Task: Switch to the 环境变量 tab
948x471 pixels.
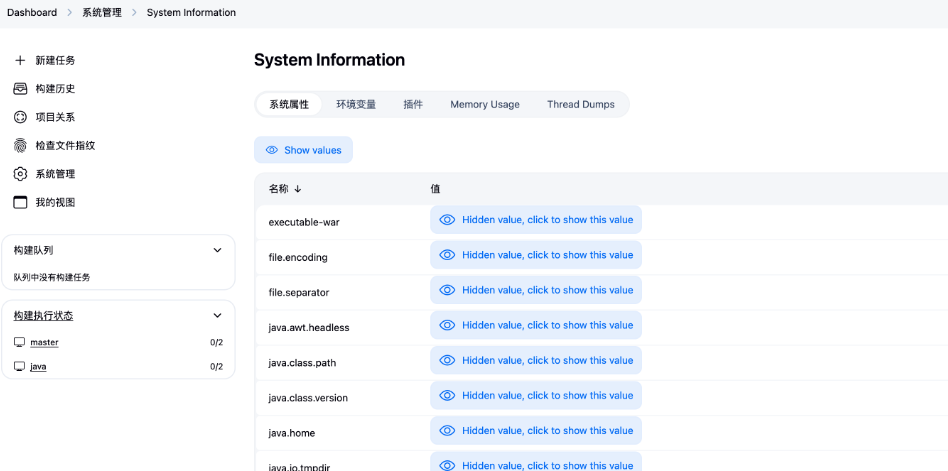Action: tap(356, 104)
